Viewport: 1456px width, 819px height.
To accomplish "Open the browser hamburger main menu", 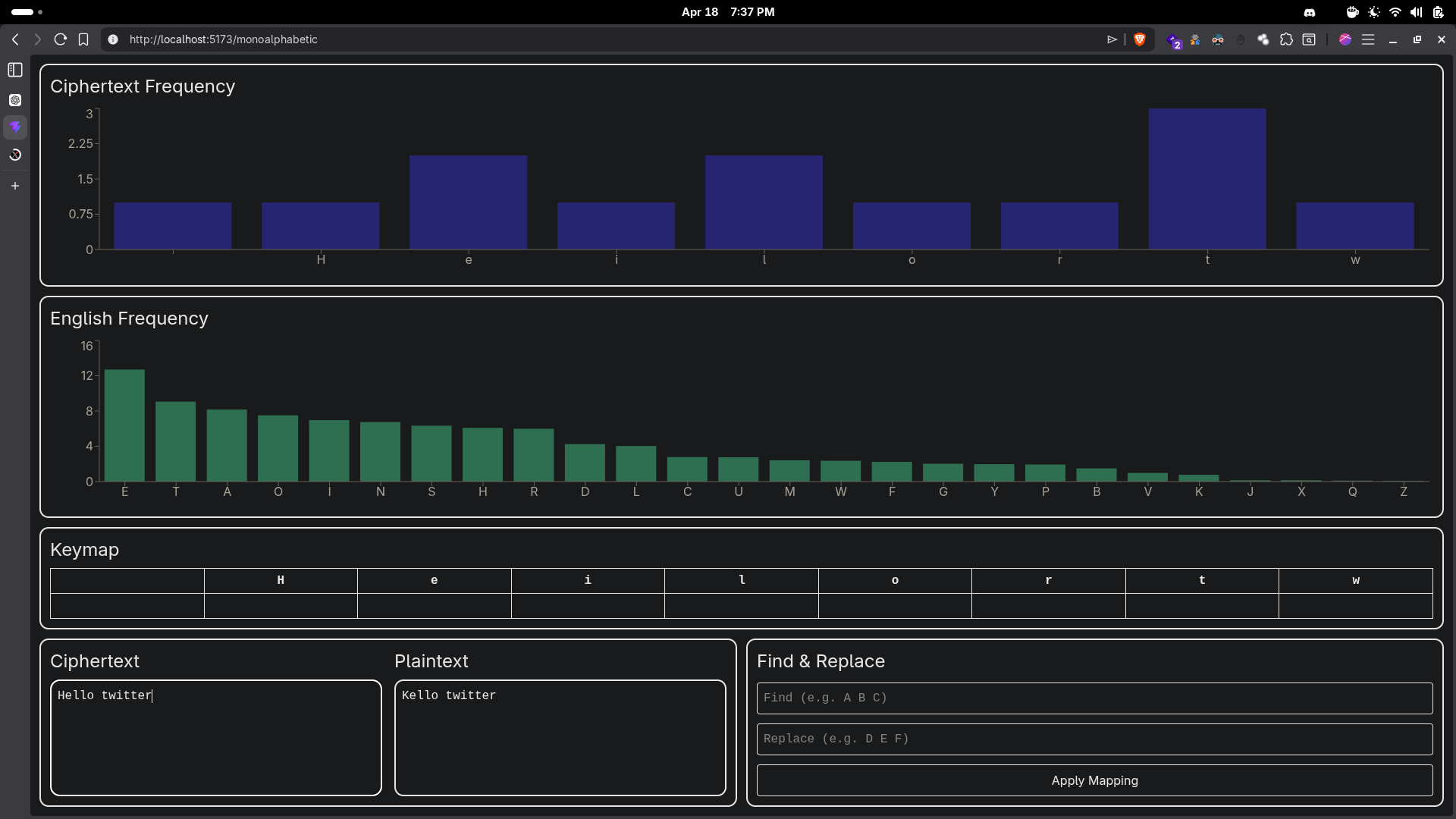I will (x=1368, y=39).
